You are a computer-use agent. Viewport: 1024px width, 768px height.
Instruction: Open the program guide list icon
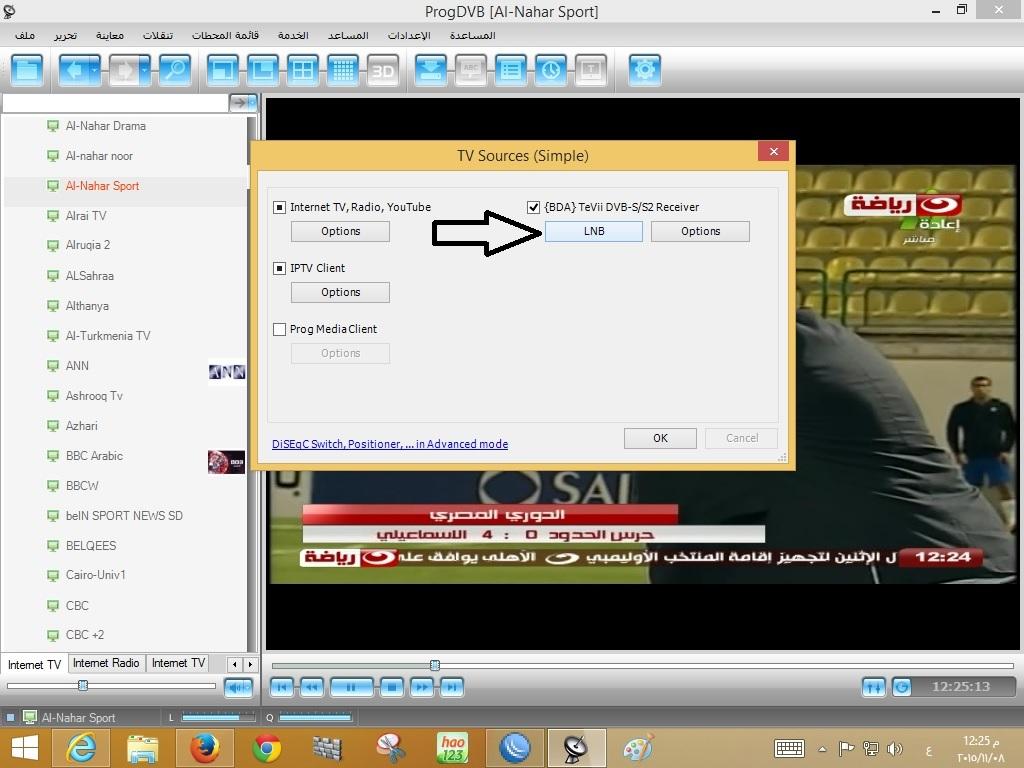click(511, 69)
